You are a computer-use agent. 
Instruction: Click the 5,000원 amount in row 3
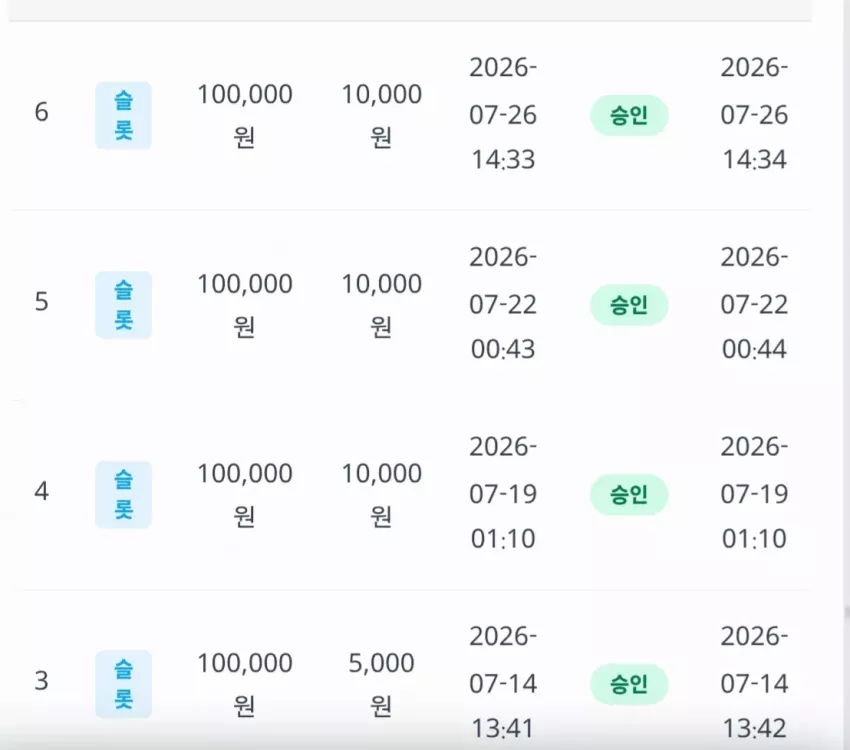[381, 684]
